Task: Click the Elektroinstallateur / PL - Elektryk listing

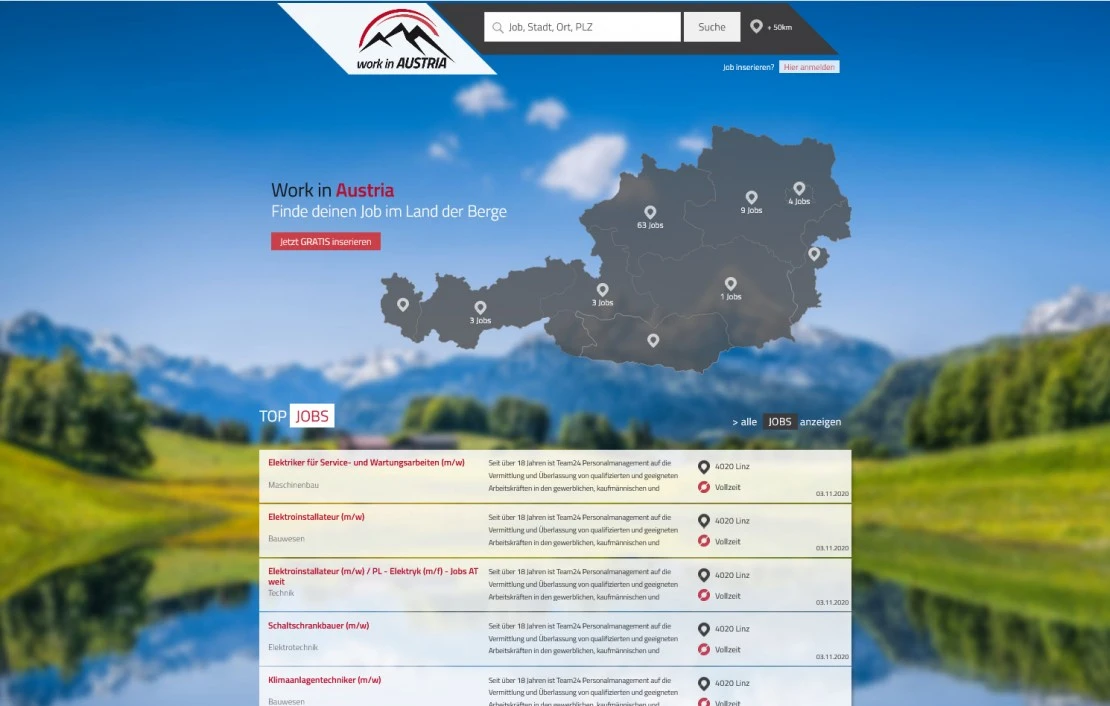Action: [x=372, y=572]
